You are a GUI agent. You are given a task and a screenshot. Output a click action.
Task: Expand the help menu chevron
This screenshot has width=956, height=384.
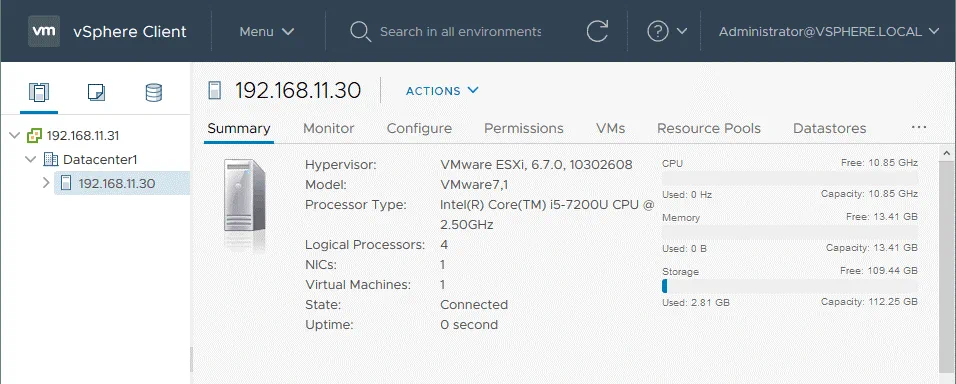coord(682,31)
